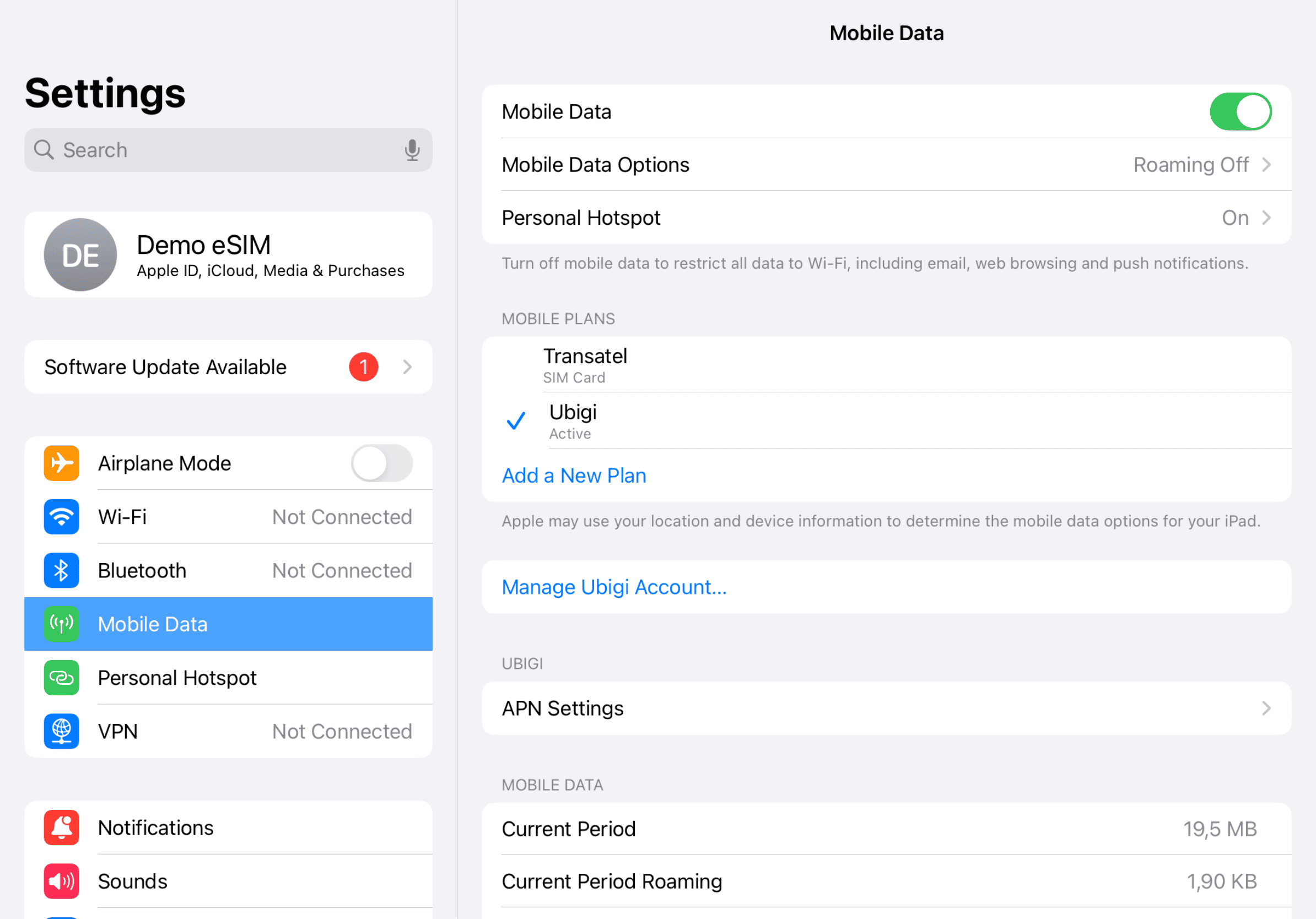This screenshot has width=1316, height=919.
Task: Tap the On value for Personal Hotspot
Action: tap(1235, 218)
